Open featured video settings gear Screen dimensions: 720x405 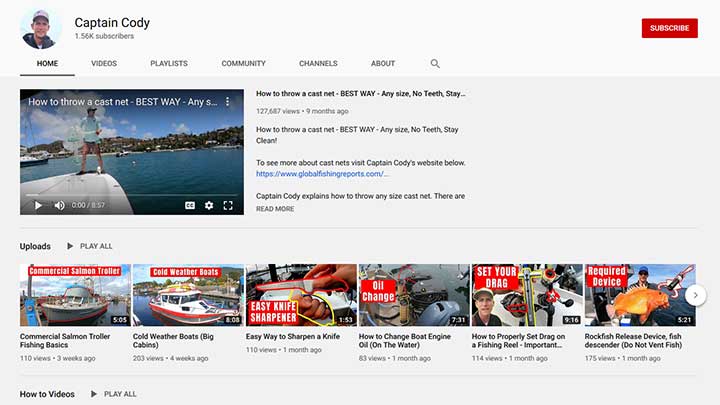pos(209,205)
